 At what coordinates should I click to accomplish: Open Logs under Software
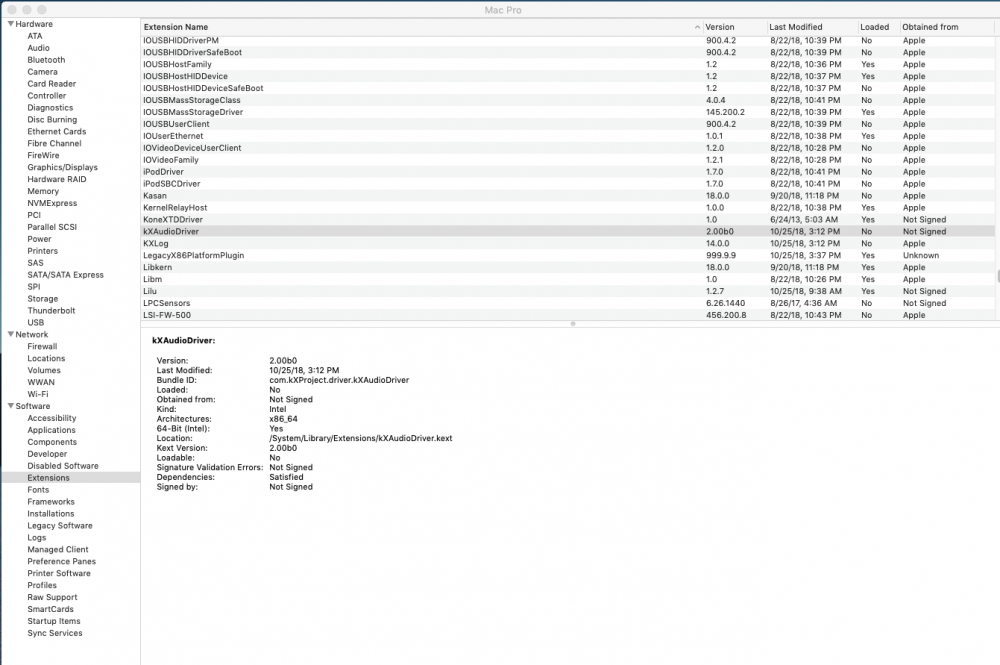coord(36,537)
